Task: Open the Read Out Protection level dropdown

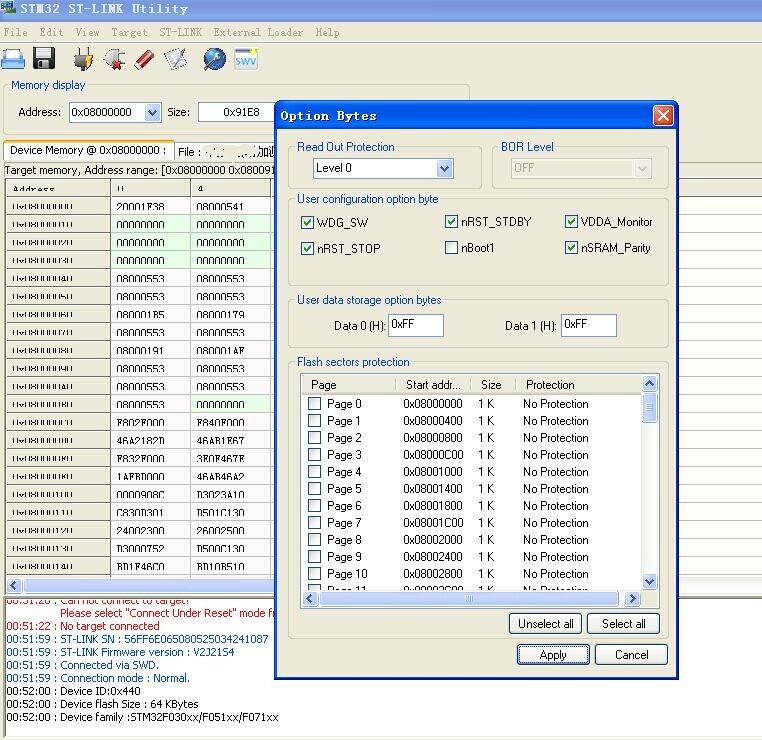Action: pyautogui.click(x=444, y=169)
